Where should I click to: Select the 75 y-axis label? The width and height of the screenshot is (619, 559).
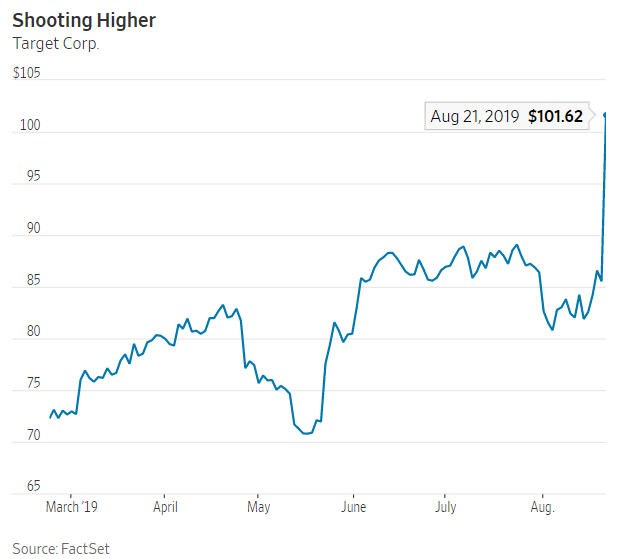click(34, 383)
